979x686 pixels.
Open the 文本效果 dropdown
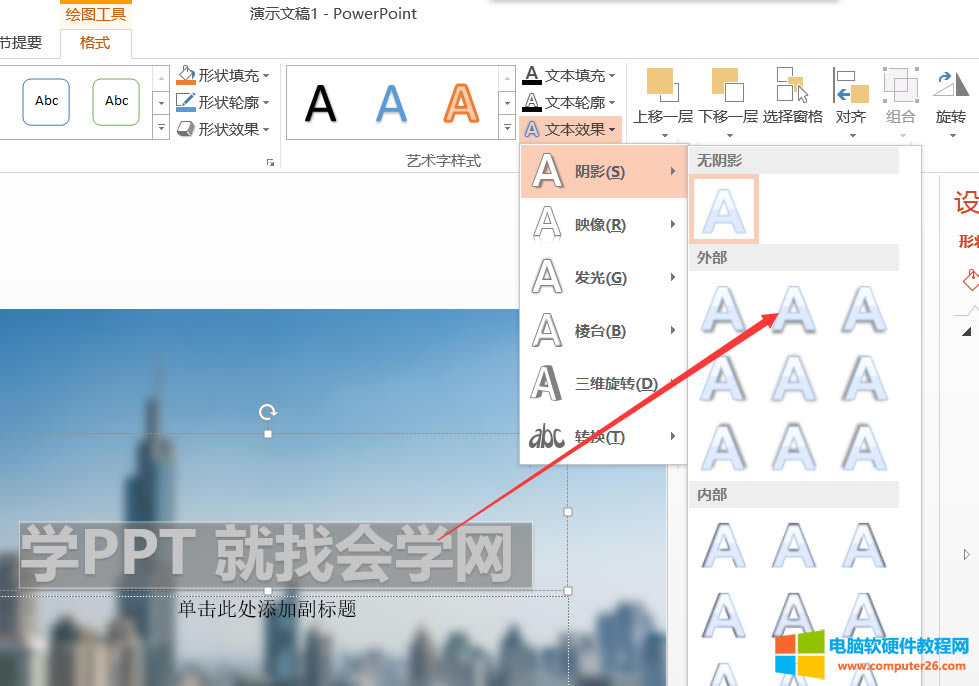point(570,129)
